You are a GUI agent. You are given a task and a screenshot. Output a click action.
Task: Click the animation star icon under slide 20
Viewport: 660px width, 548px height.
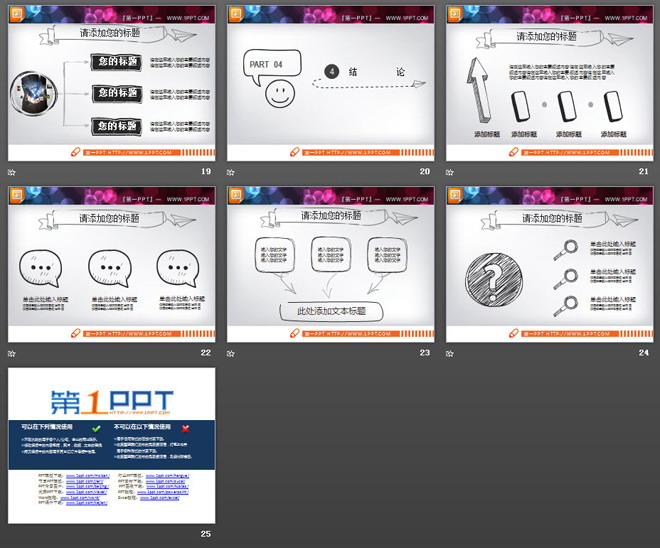(232, 172)
